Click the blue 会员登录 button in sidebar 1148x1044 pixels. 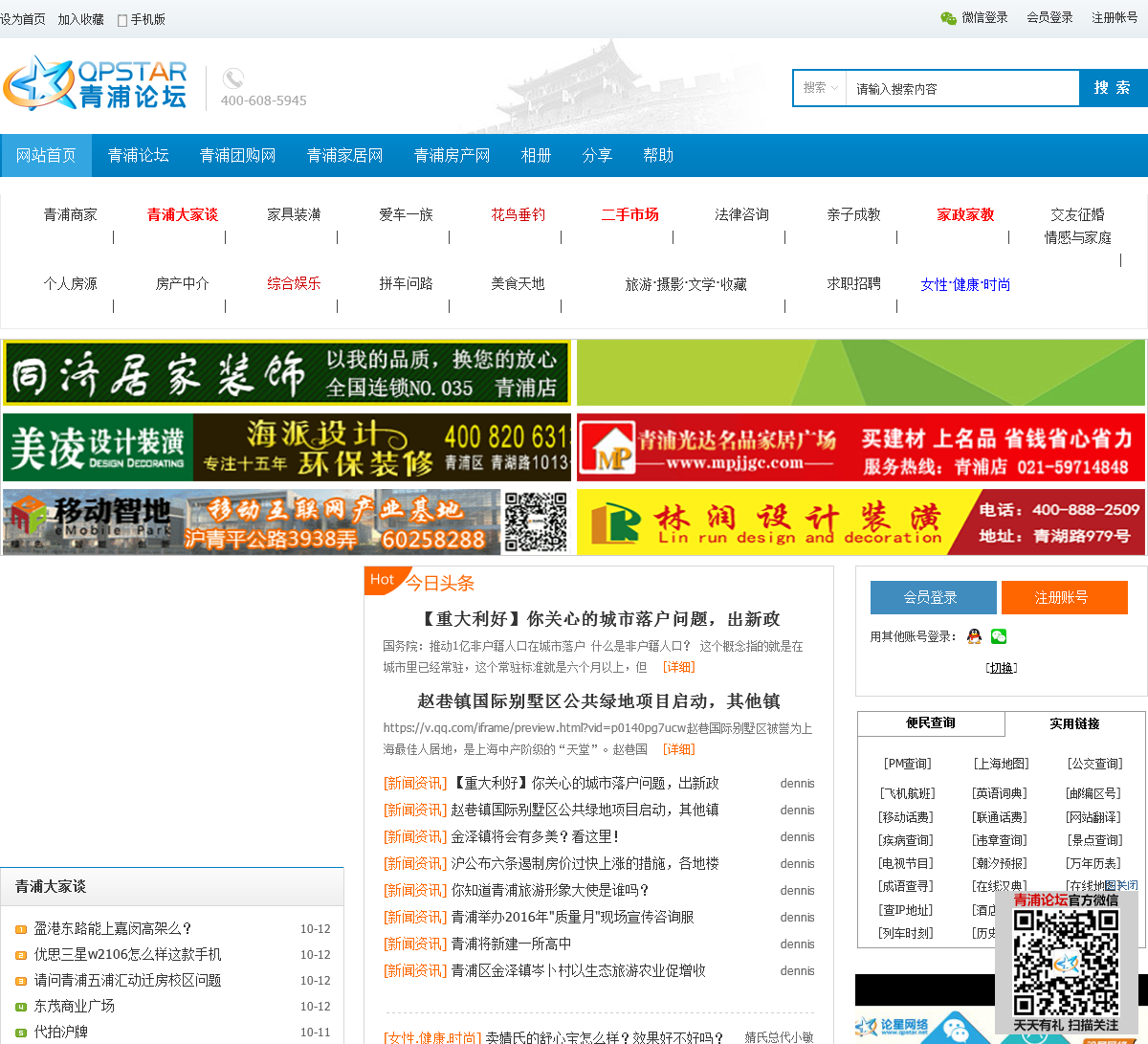(933, 597)
